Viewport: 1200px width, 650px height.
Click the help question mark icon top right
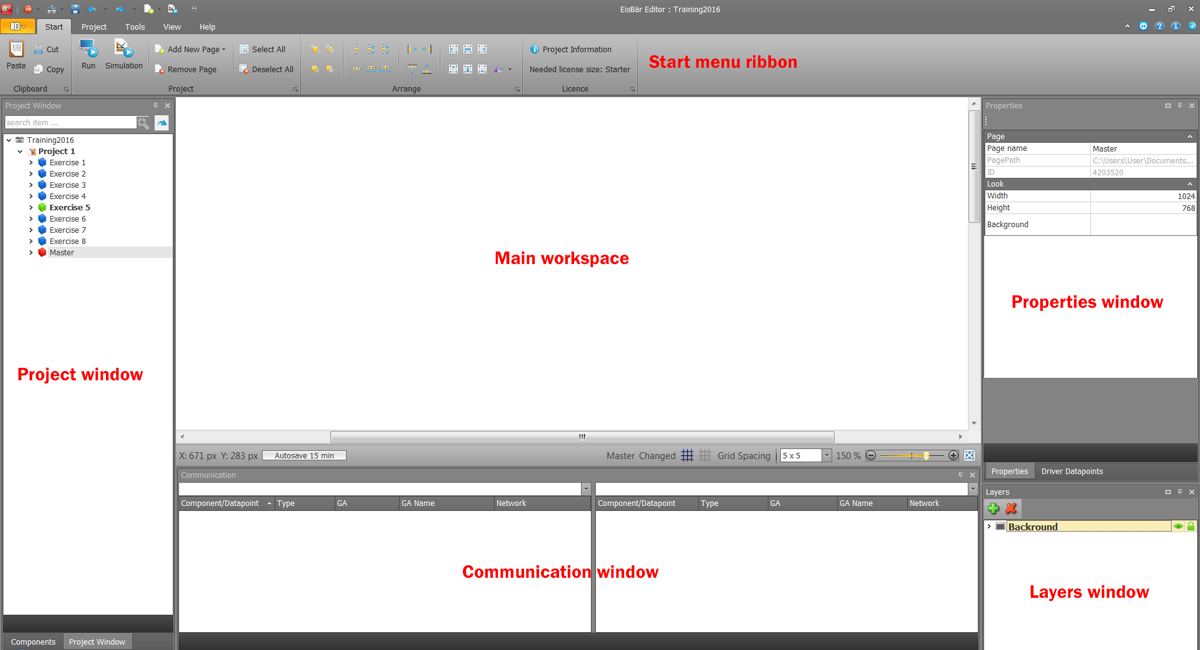point(1159,26)
